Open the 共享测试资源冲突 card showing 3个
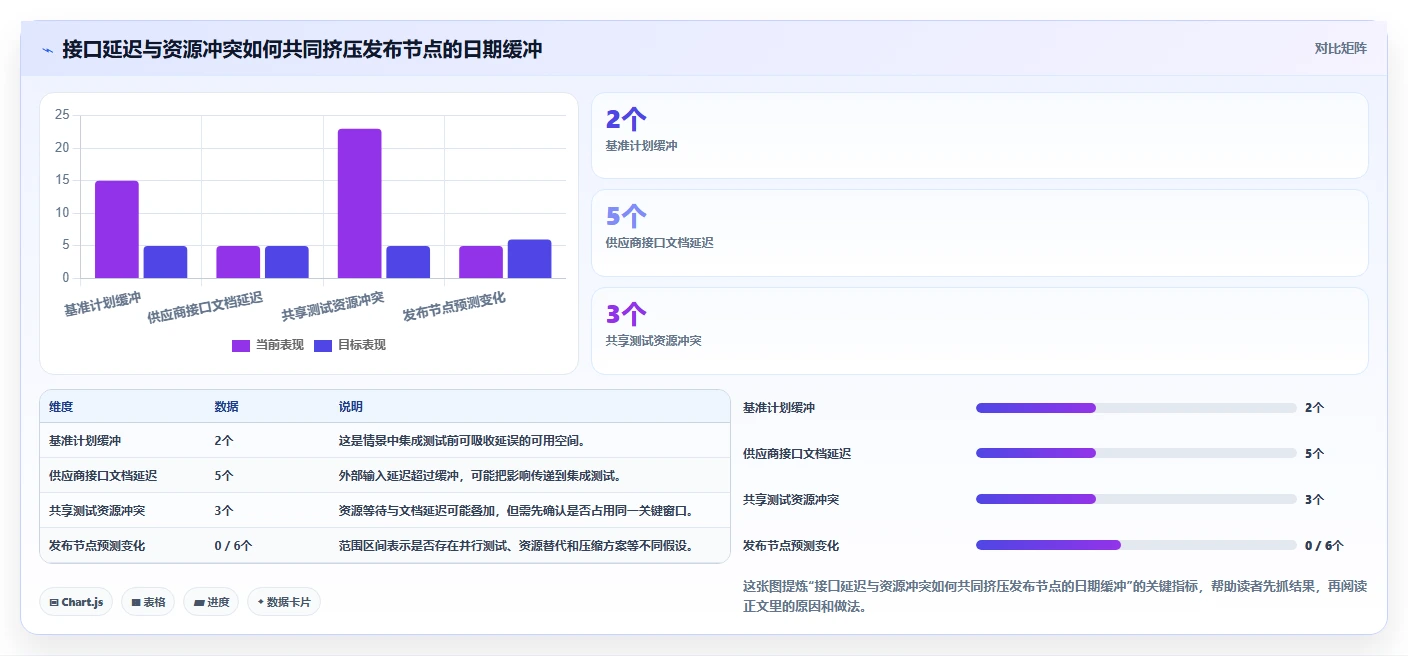This screenshot has height=656, width=1408. (x=979, y=331)
